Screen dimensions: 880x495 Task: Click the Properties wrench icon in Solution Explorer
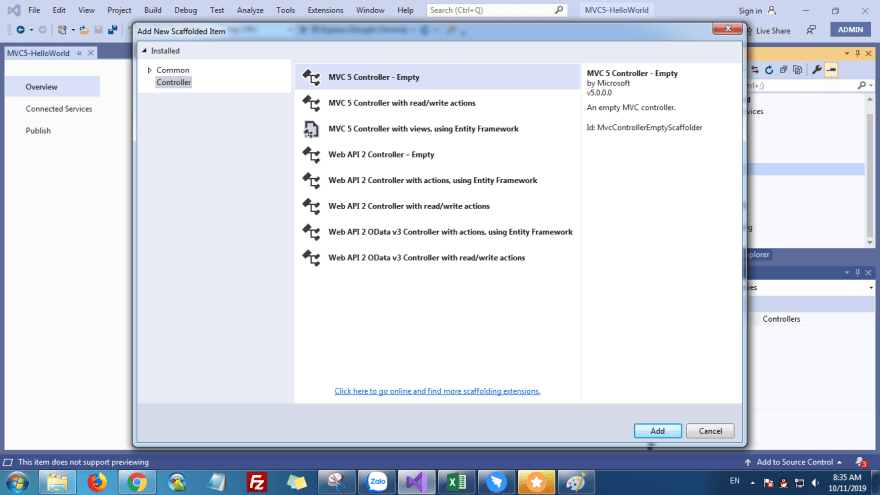click(817, 70)
